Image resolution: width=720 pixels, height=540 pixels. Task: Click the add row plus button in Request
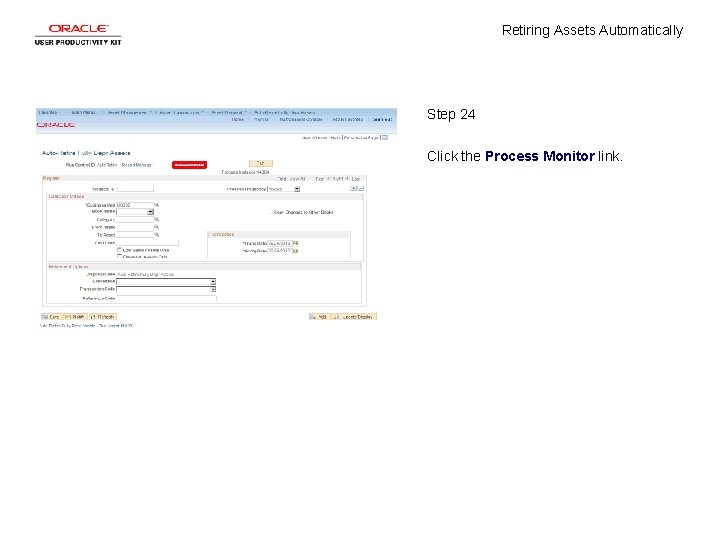[354, 188]
